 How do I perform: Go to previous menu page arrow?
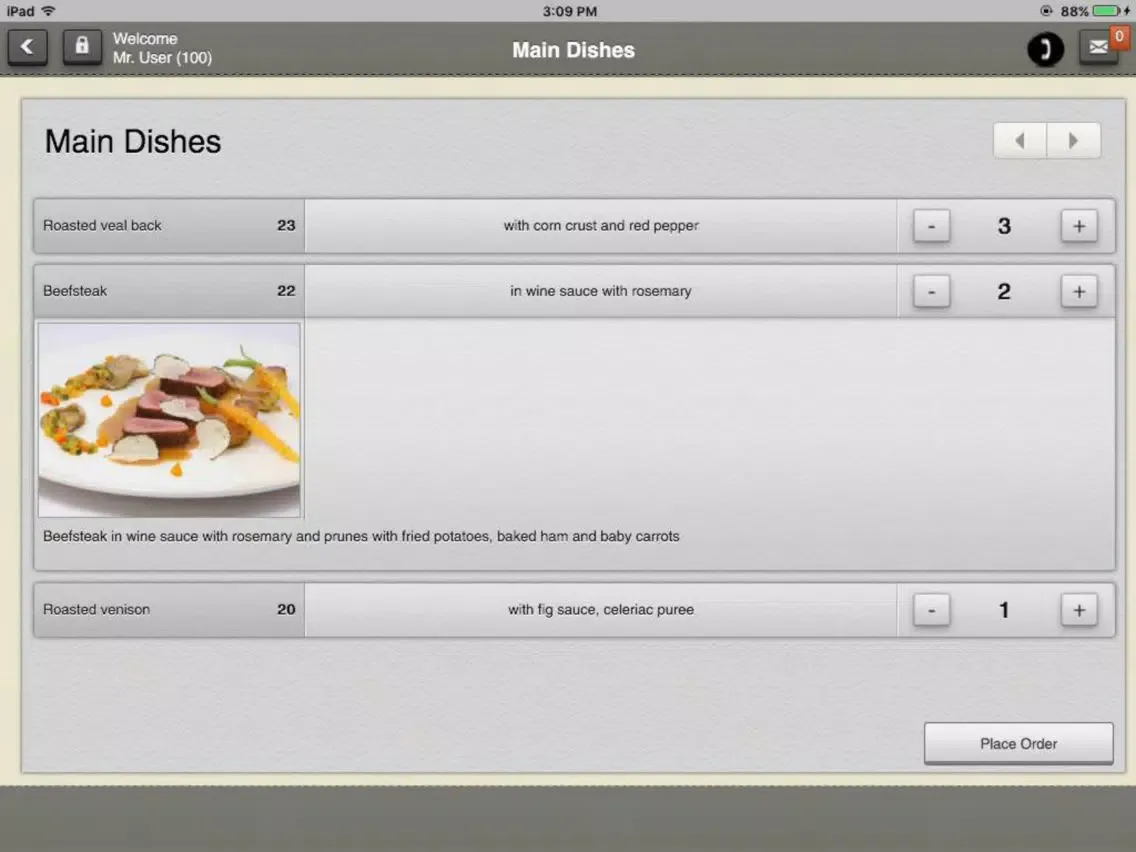coord(1020,141)
